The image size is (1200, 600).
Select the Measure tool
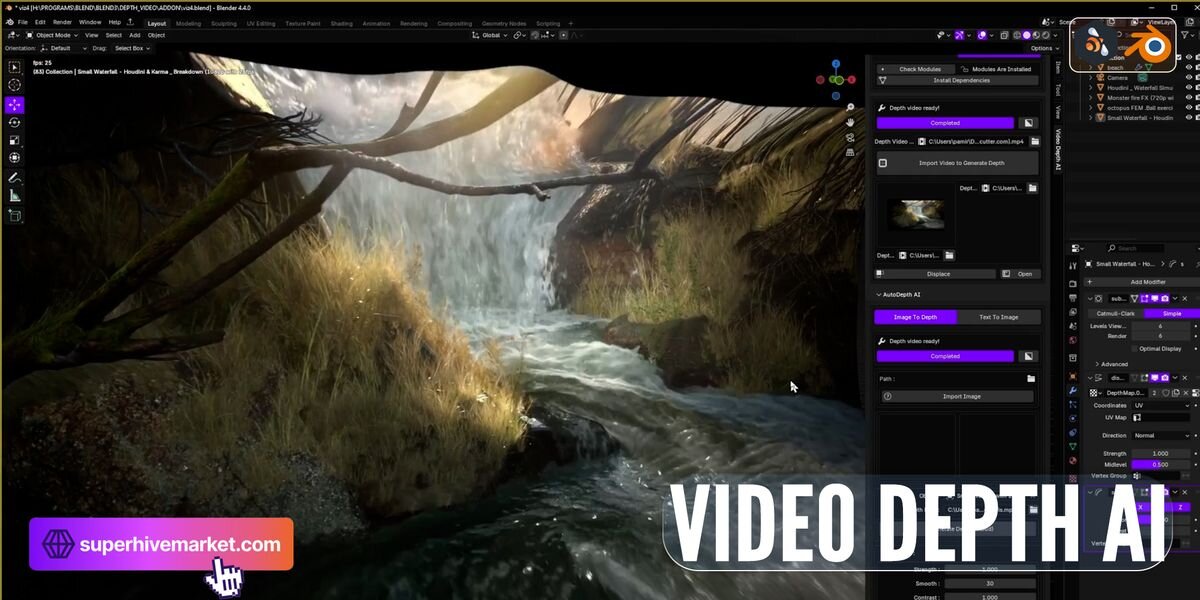pyautogui.click(x=15, y=196)
